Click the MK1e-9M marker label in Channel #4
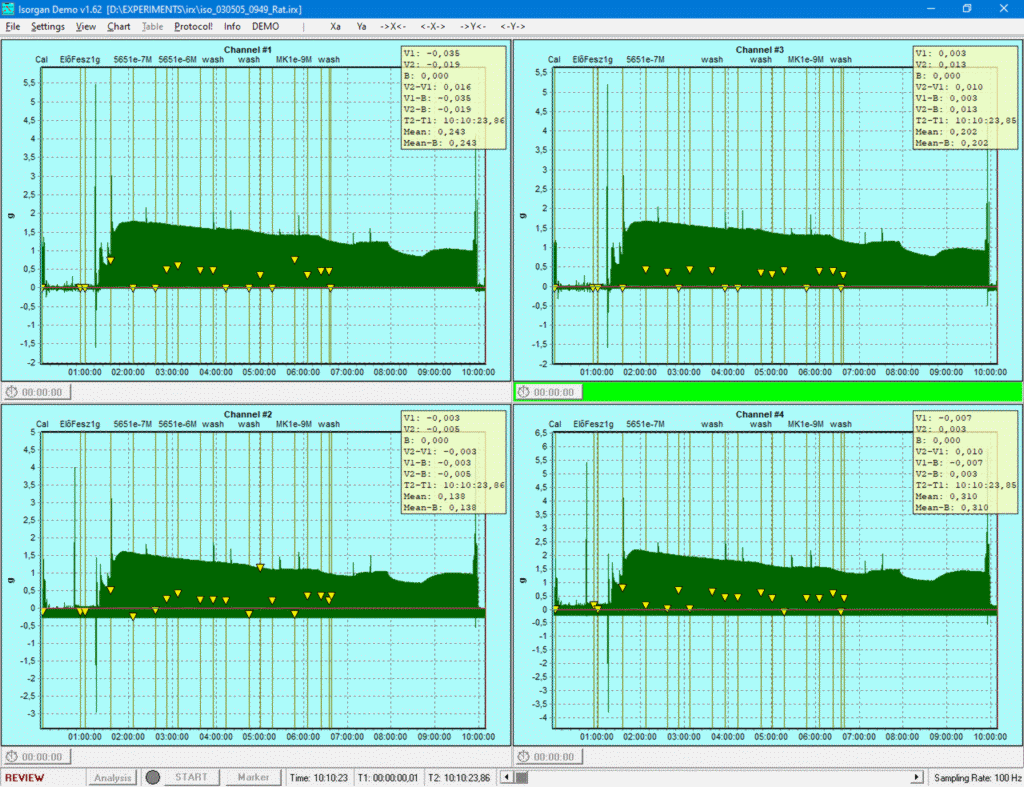 click(x=805, y=424)
